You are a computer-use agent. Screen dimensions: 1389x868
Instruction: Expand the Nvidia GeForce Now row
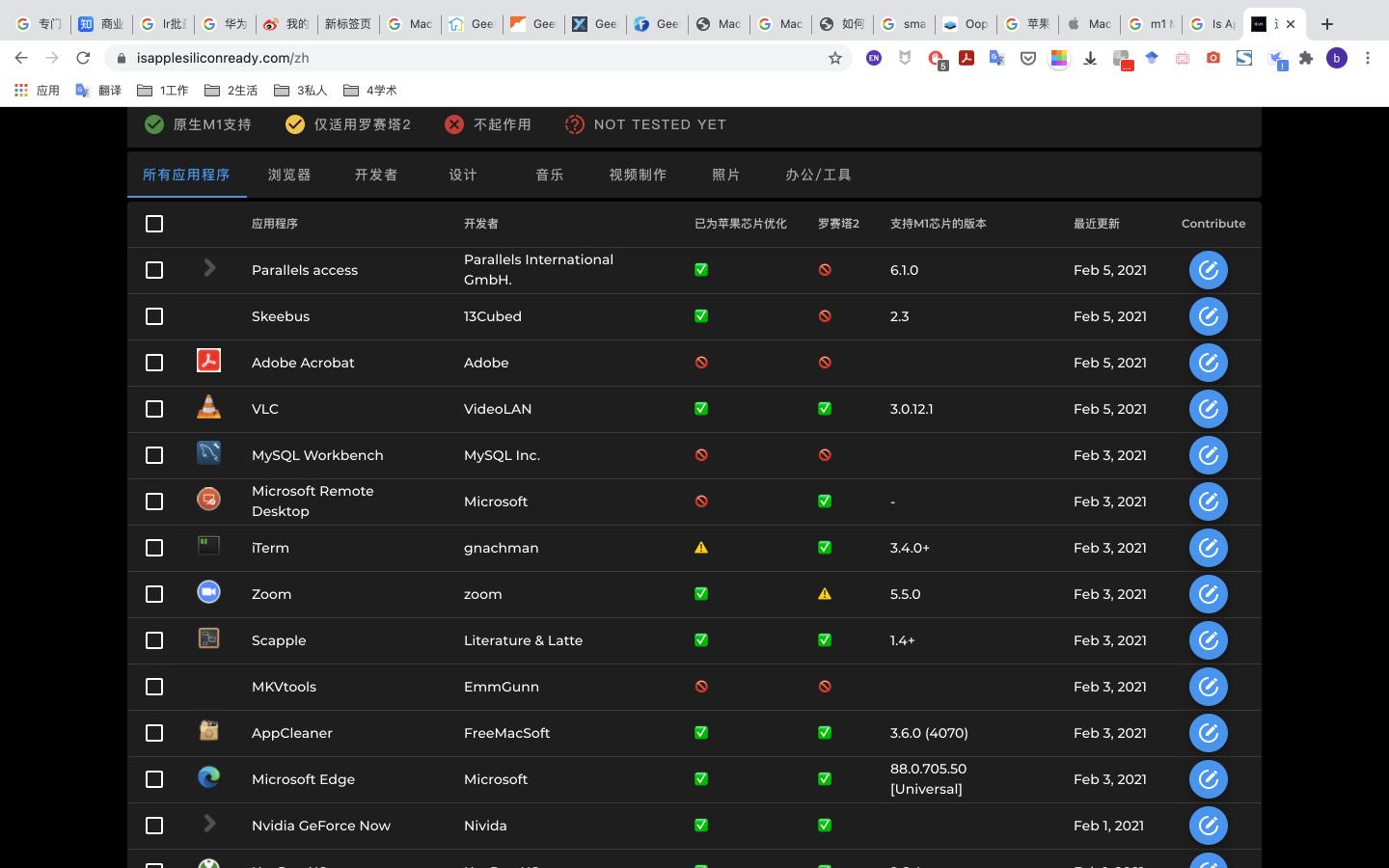[x=209, y=825]
